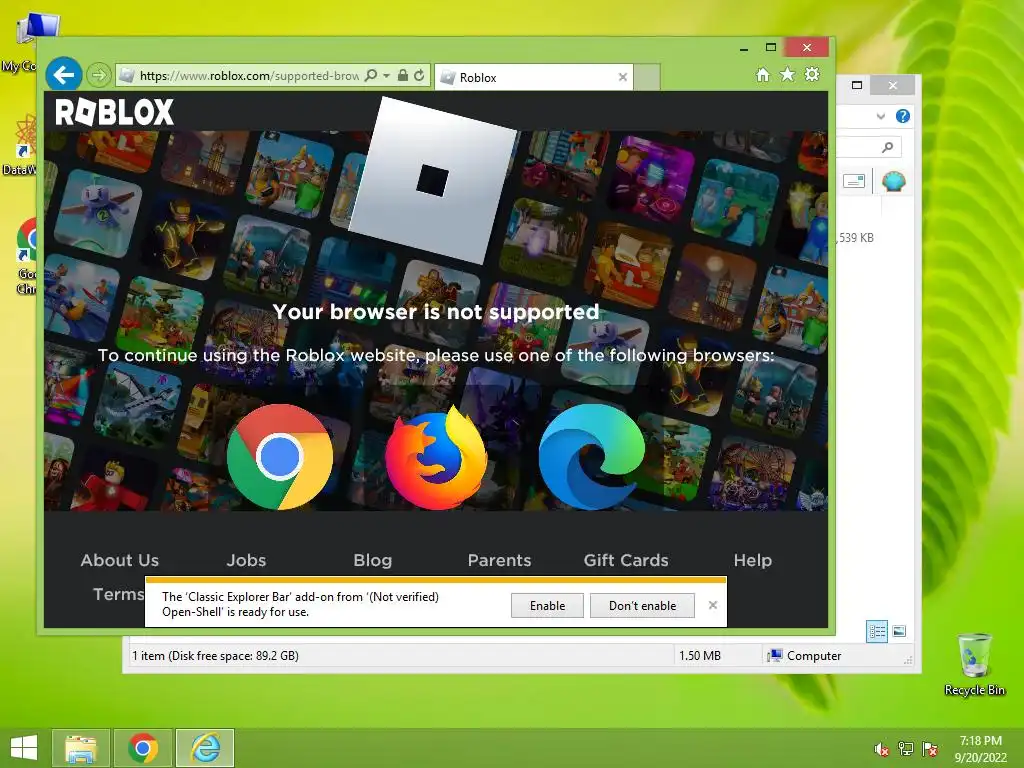1024x768 pixels.
Task: Maximize the background Explorer window
Action: (857, 86)
